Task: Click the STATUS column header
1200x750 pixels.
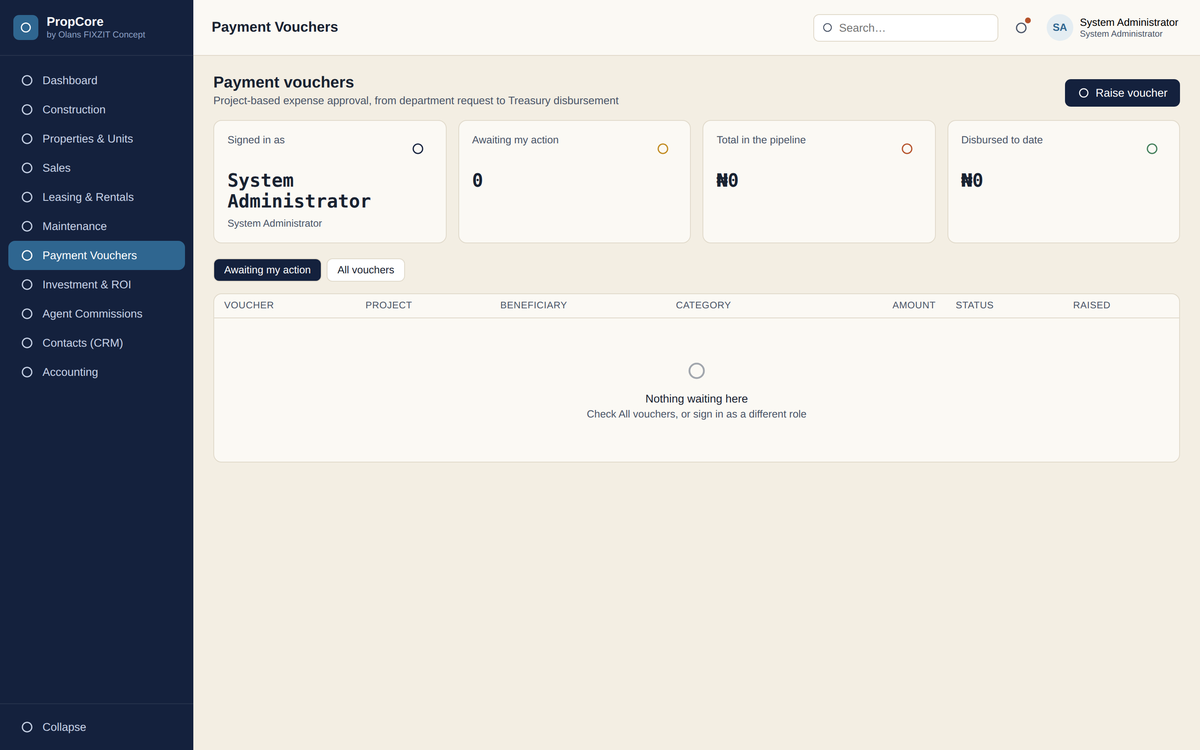Action: [974, 305]
